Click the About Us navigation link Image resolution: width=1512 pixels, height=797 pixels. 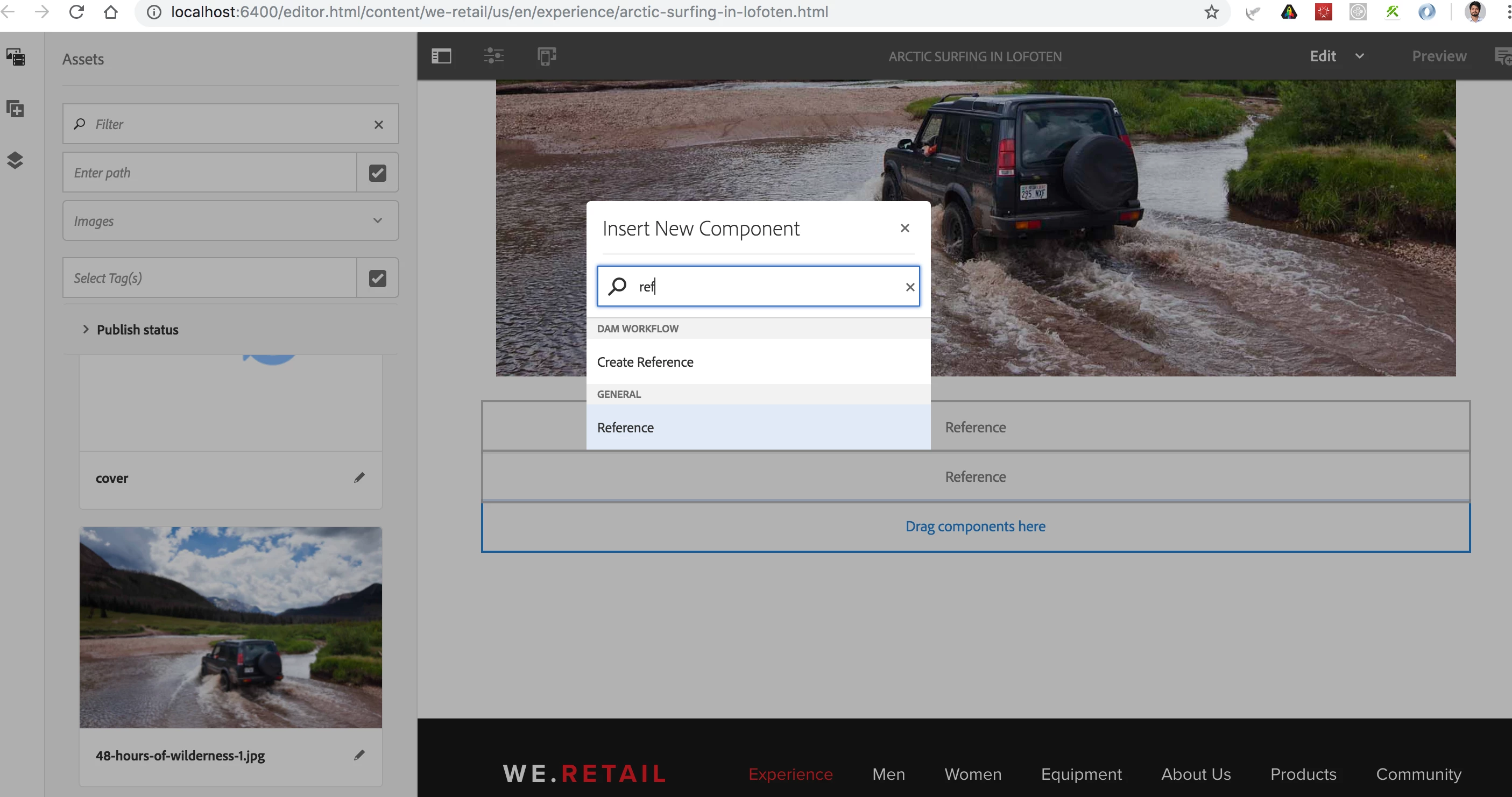[x=1196, y=773]
